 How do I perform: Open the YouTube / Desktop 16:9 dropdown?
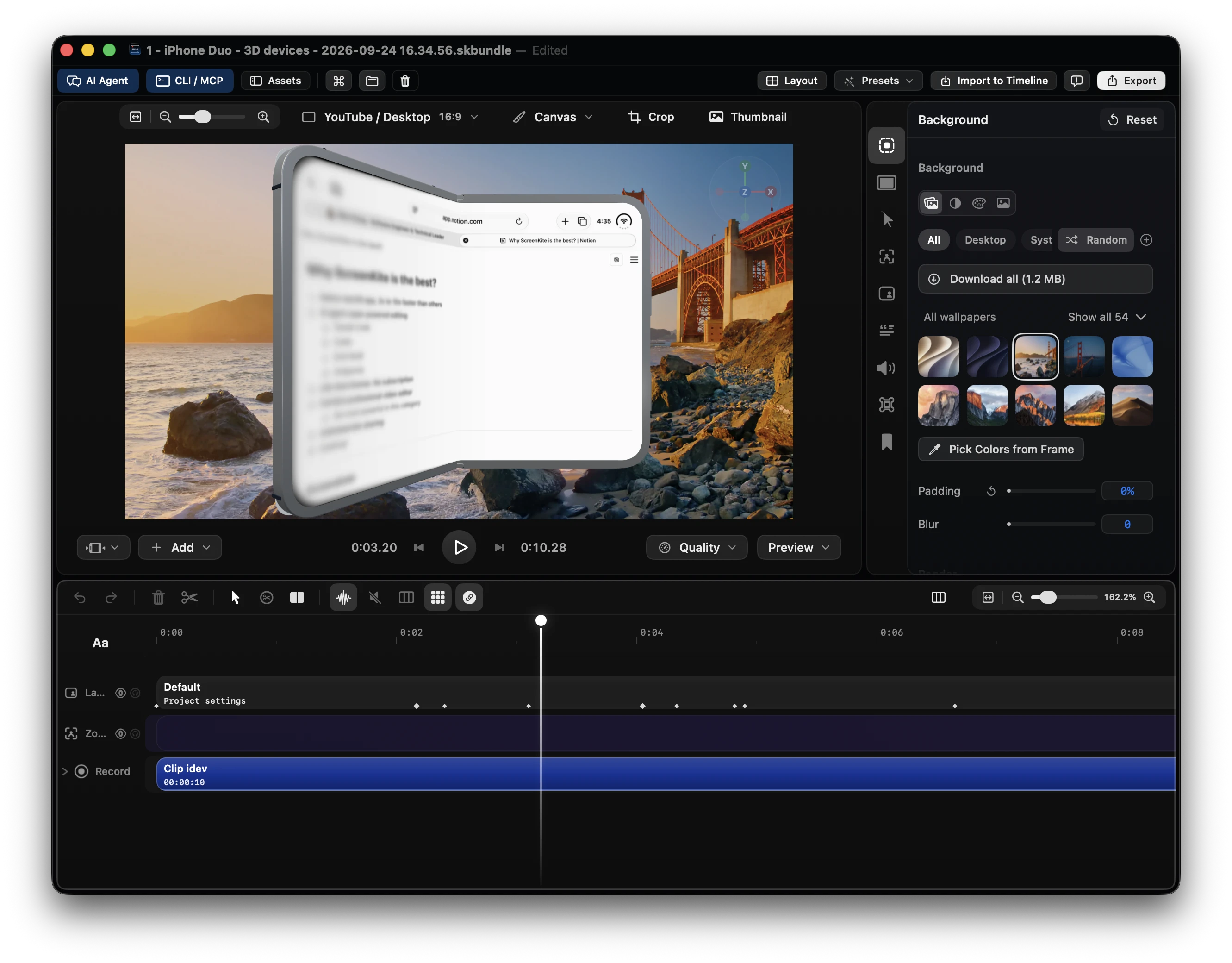coord(391,117)
